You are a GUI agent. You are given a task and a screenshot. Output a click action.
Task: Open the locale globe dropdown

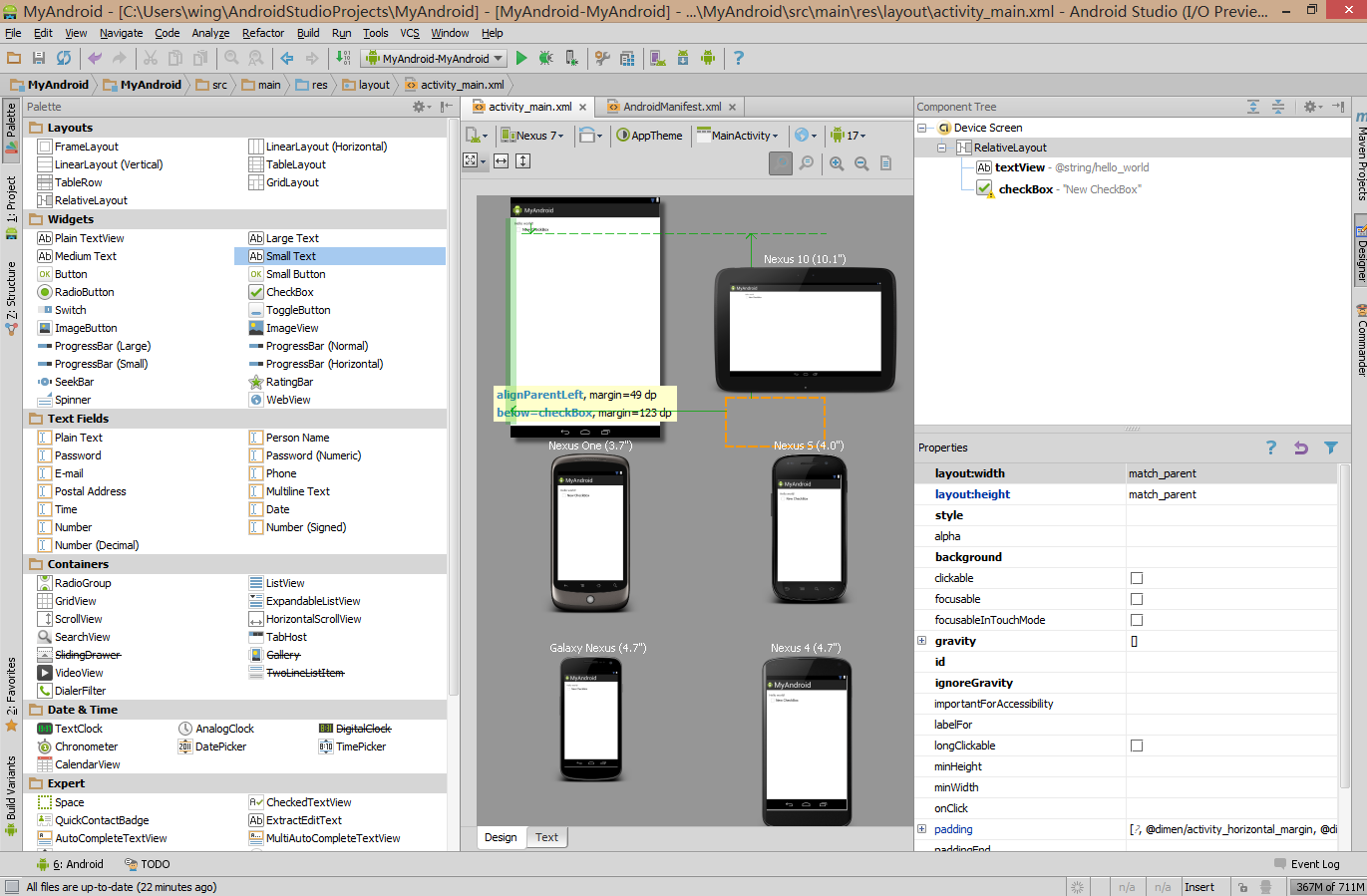(807, 136)
